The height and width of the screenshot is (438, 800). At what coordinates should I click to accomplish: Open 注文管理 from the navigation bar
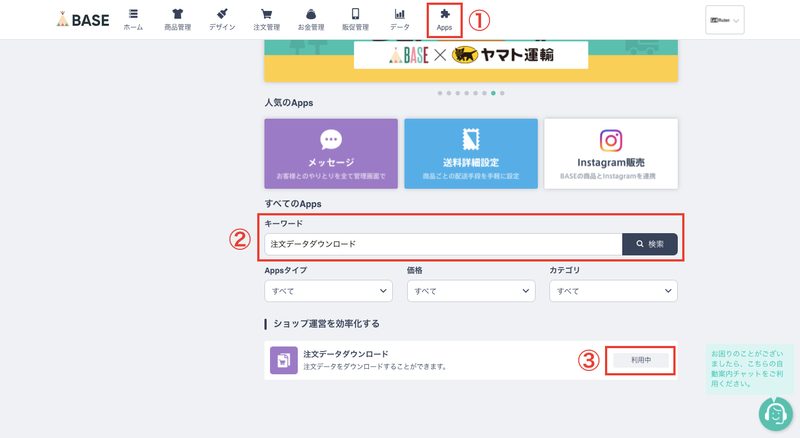coord(266,20)
